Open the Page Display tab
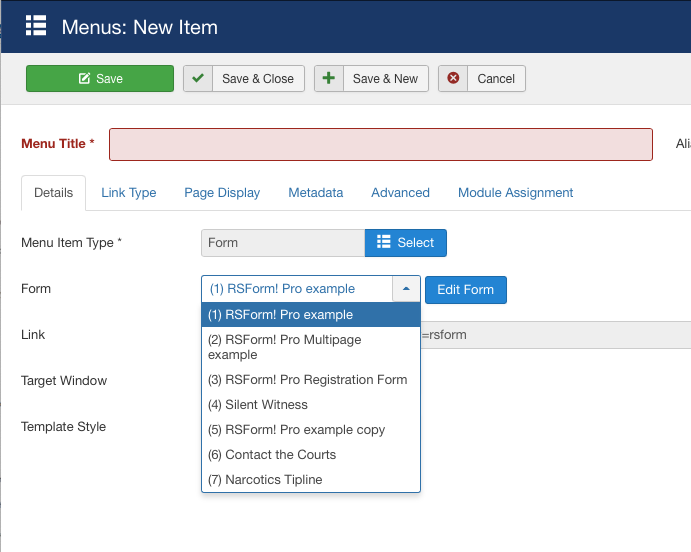This screenshot has width=691, height=552. (222, 193)
